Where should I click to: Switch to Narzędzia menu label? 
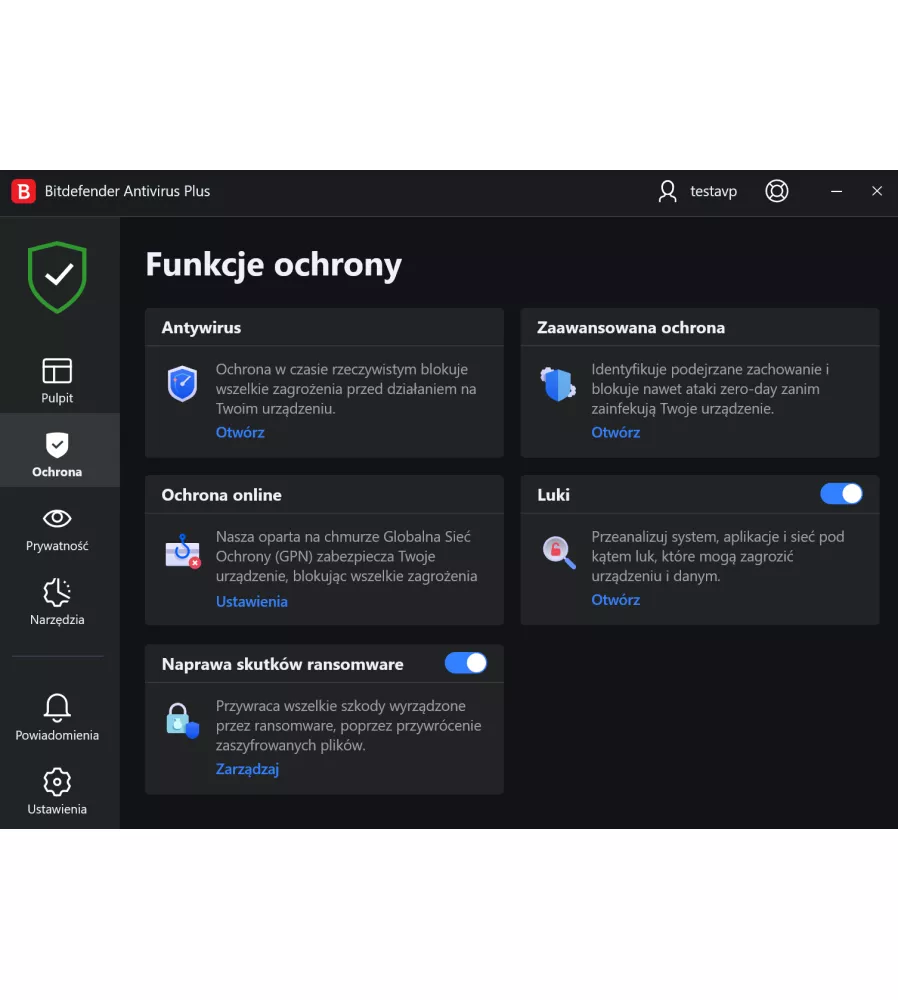(x=57, y=619)
